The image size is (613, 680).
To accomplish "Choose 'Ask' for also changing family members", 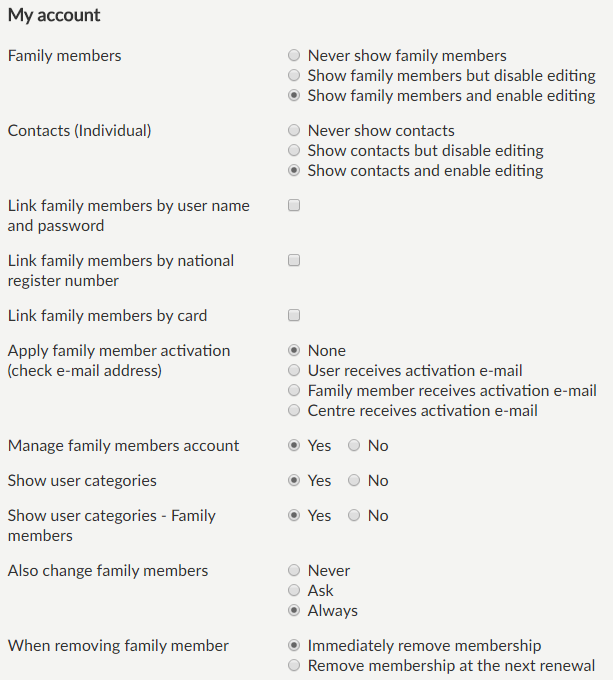I will 294,591.
